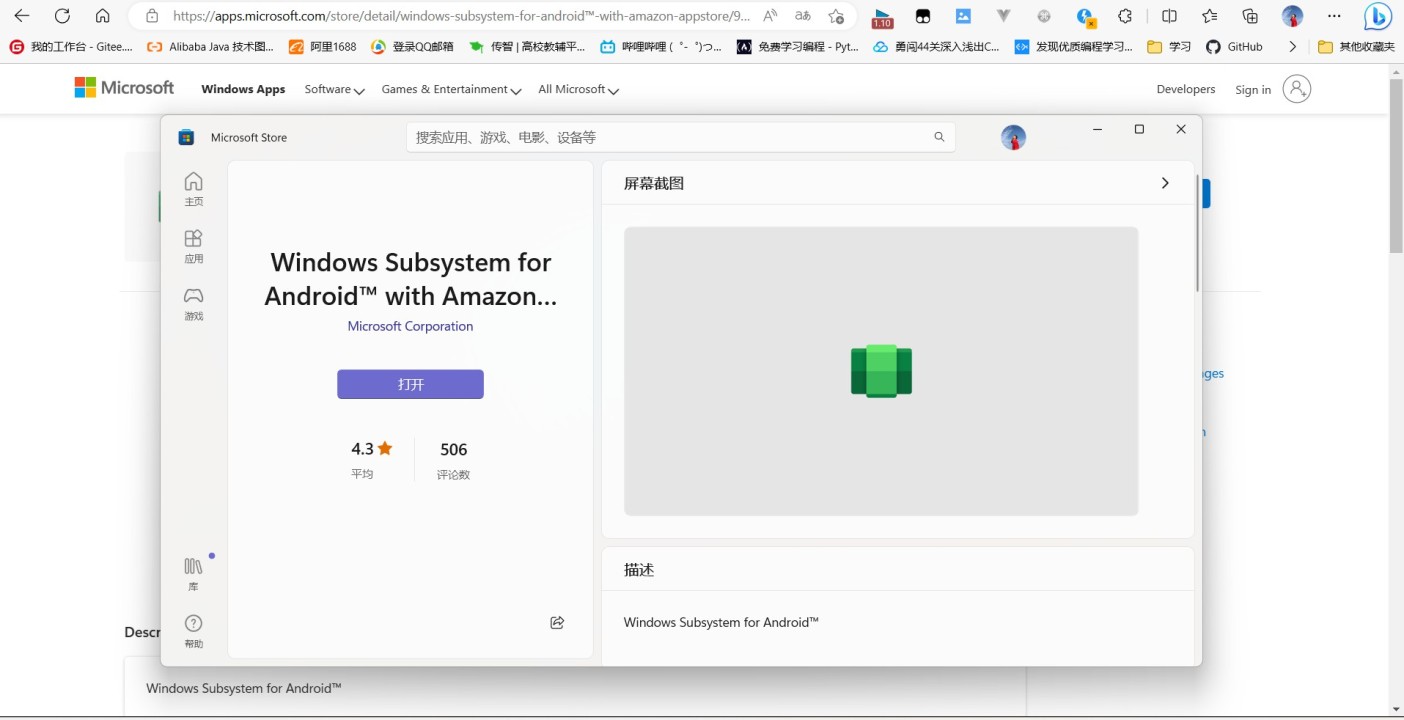Open the 登录QQ邮箱 bookmark
The height and width of the screenshot is (720, 1404).
pos(412,46)
